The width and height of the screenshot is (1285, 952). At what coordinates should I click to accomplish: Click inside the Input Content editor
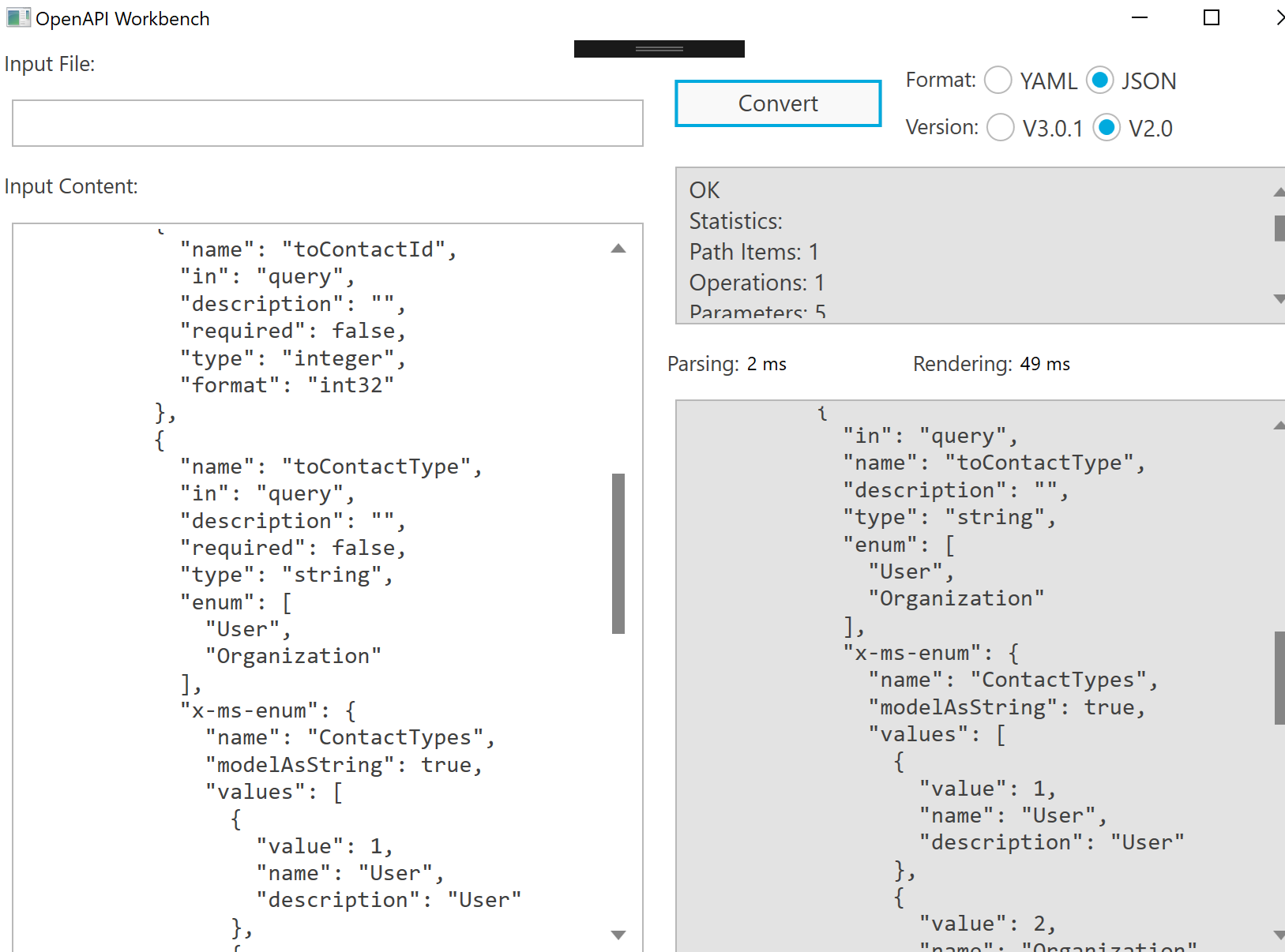pyautogui.click(x=316, y=553)
